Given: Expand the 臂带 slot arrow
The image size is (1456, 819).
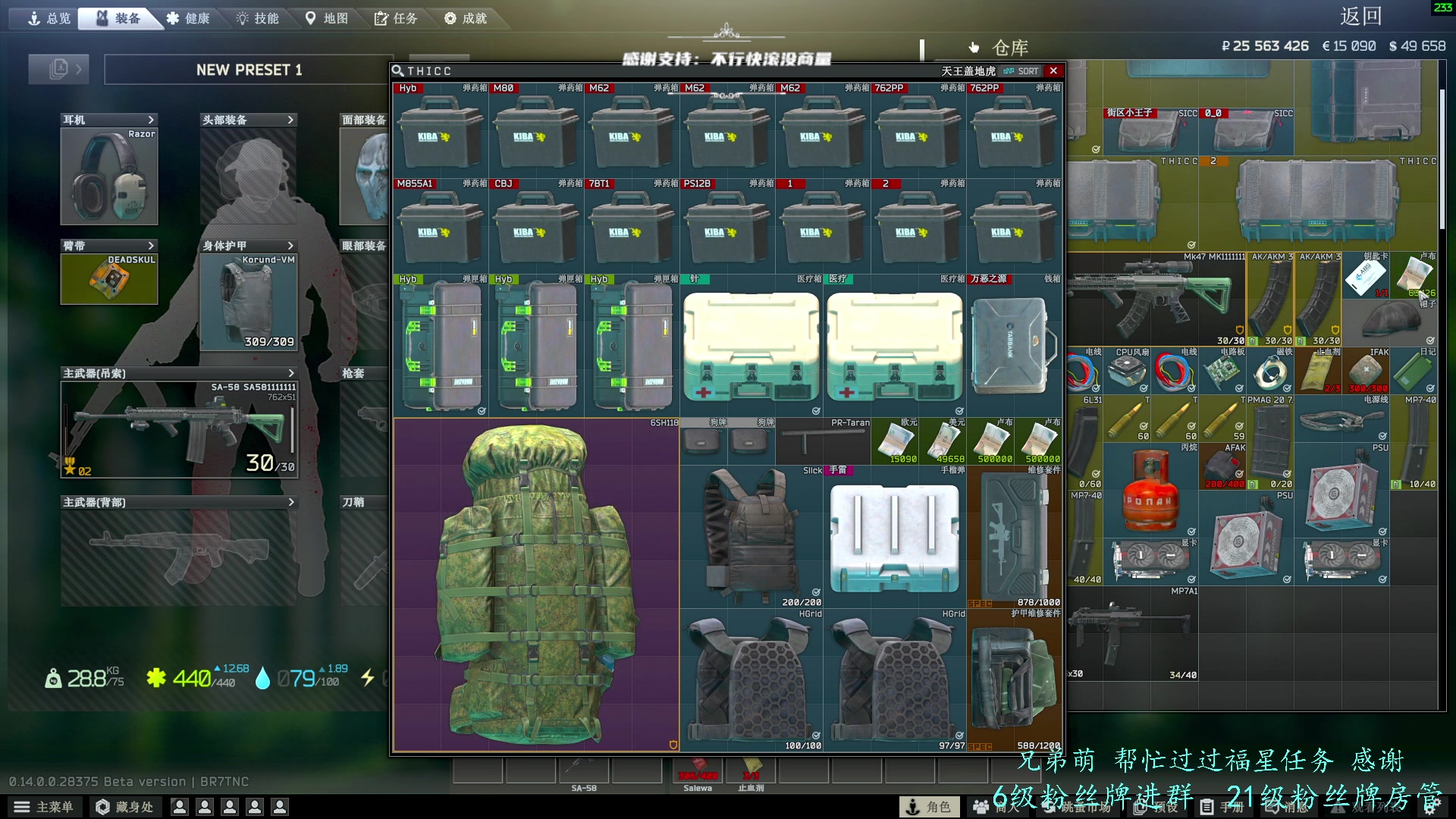Looking at the screenshot, I should [151, 246].
